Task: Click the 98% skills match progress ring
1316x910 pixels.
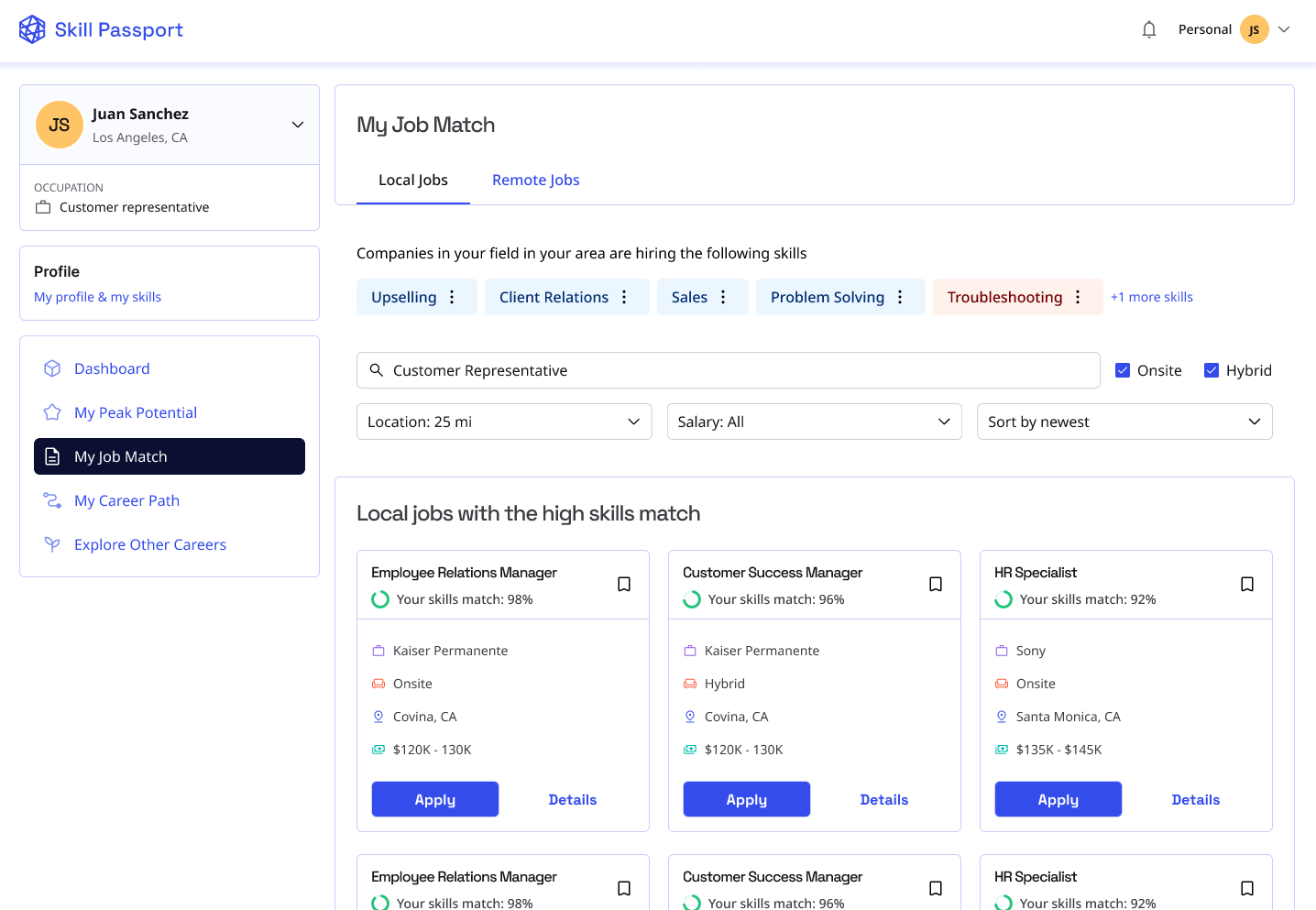Action: click(380, 599)
